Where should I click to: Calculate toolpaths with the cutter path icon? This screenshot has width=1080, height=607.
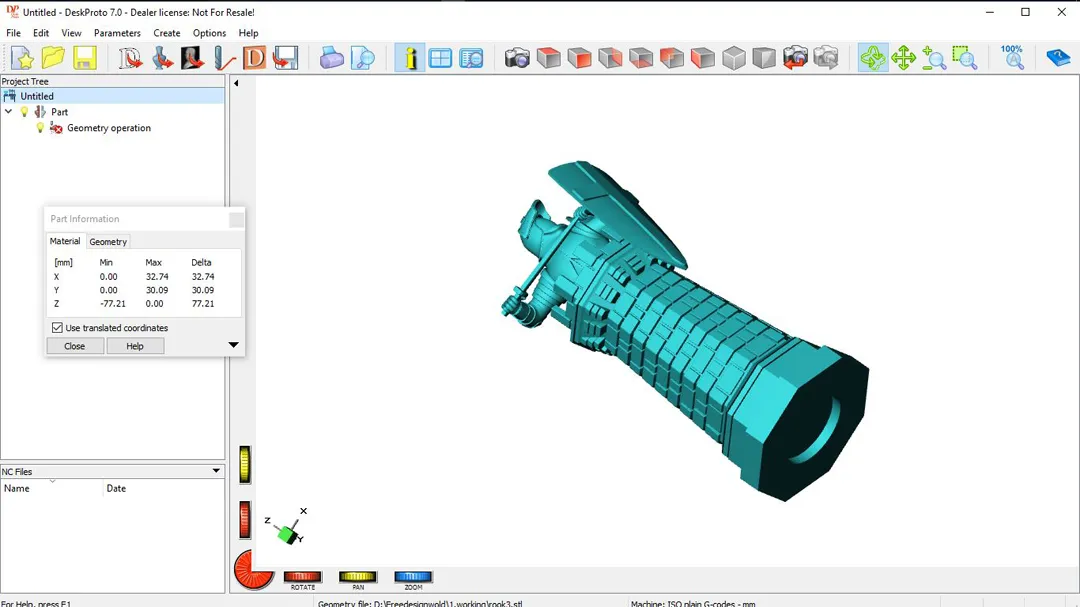pos(223,58)
